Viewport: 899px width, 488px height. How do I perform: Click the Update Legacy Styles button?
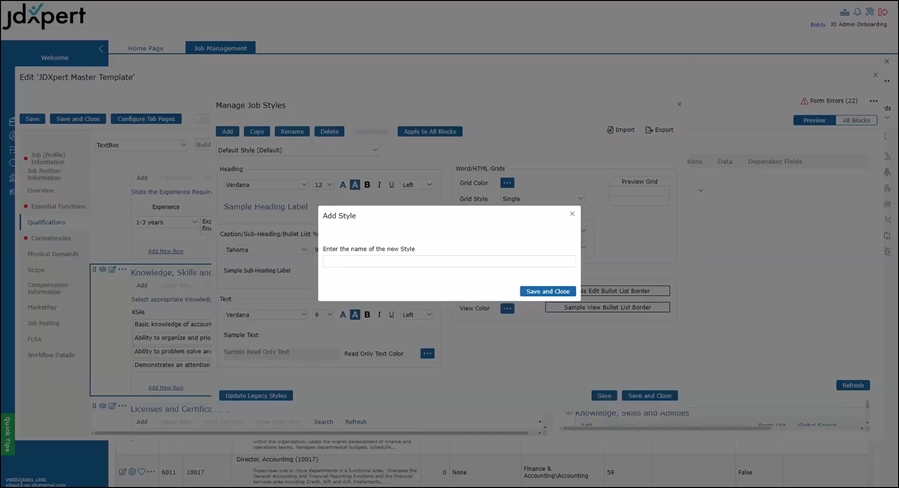[256, 395]
